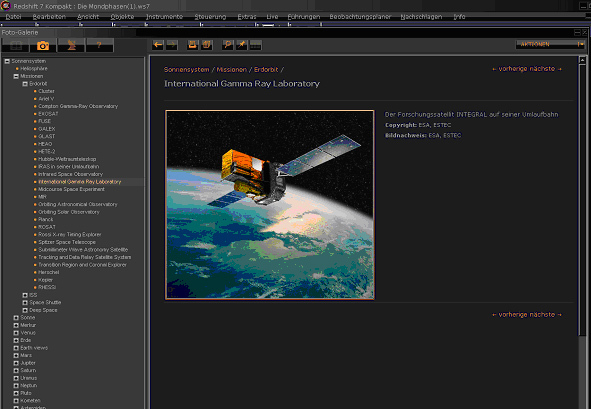Open search with the magnifier icon
Image resolution: width=591 pixels, height=409 pixels.
pyautogui.click(x=227, y=45)
